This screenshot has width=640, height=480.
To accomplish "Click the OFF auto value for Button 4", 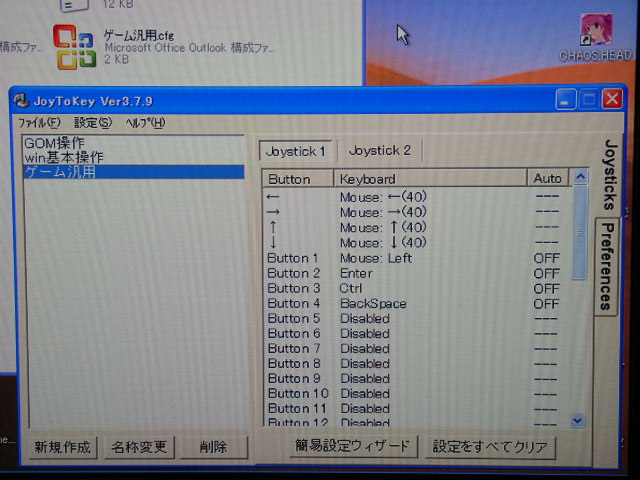I will [x=547, y=304].
